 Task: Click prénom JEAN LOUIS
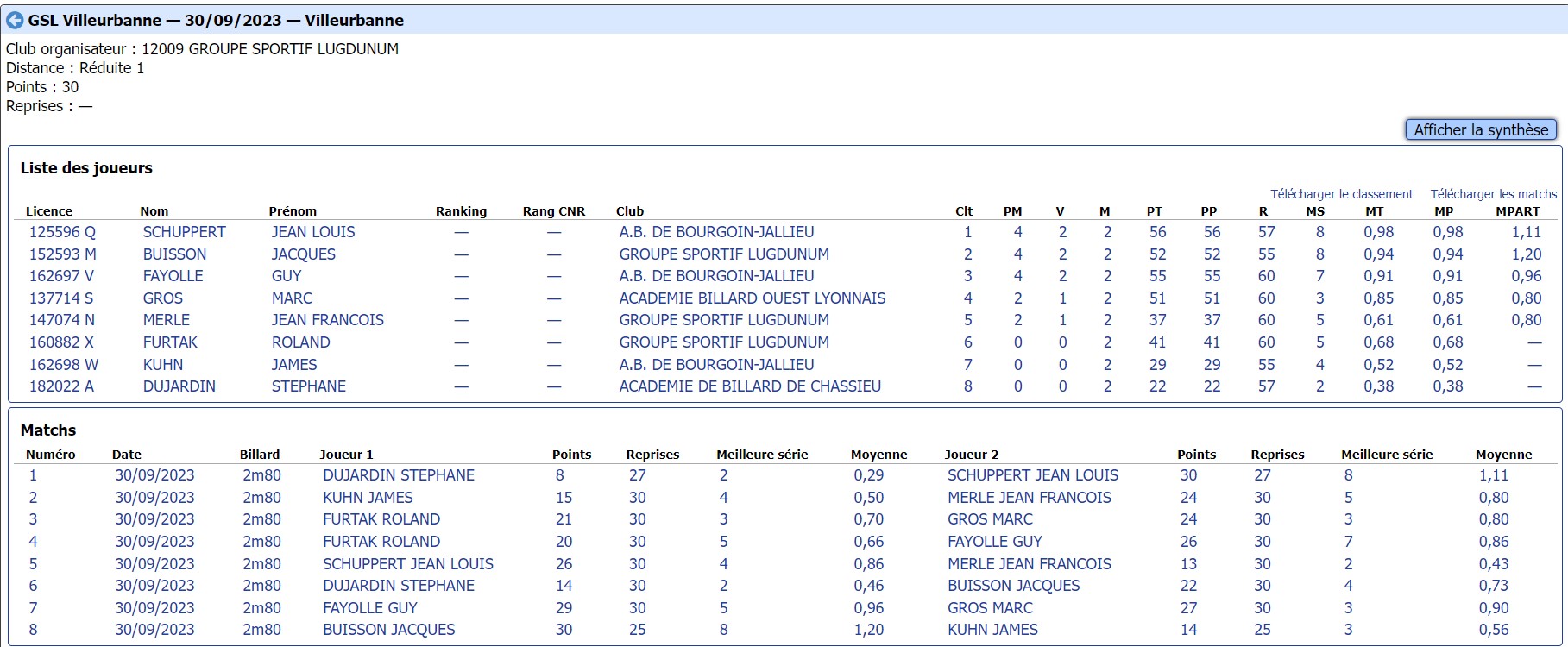[313, 232]
